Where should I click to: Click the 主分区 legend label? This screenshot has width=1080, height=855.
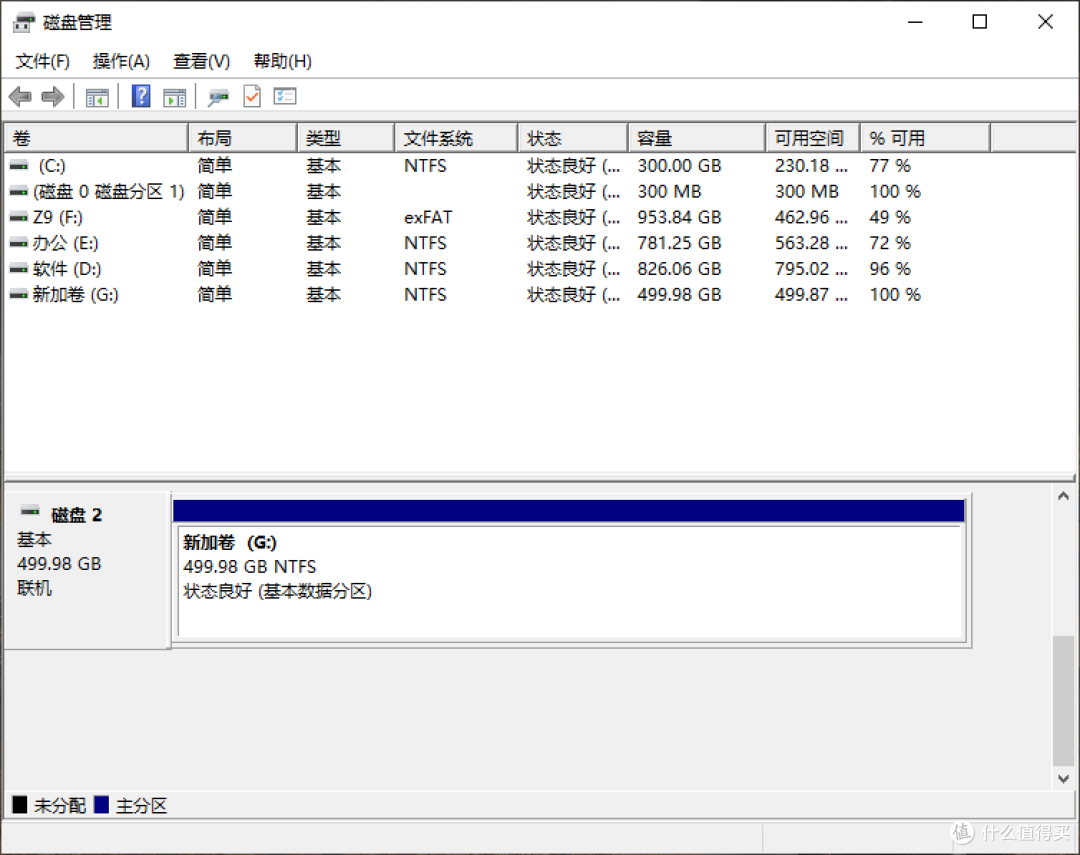tap(141, 805)
